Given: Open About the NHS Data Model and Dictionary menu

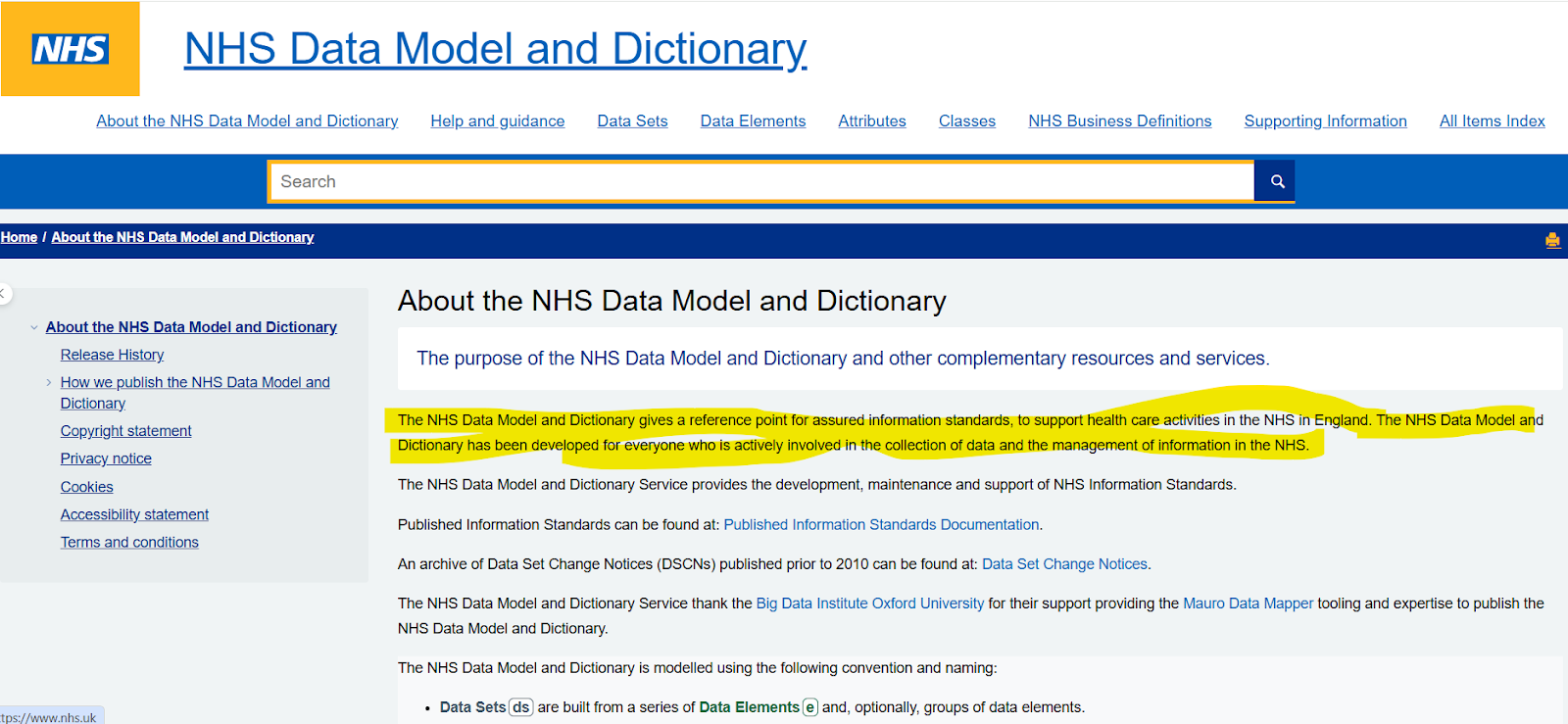Looking at the screenshot, I should click(x=247, y=121).
